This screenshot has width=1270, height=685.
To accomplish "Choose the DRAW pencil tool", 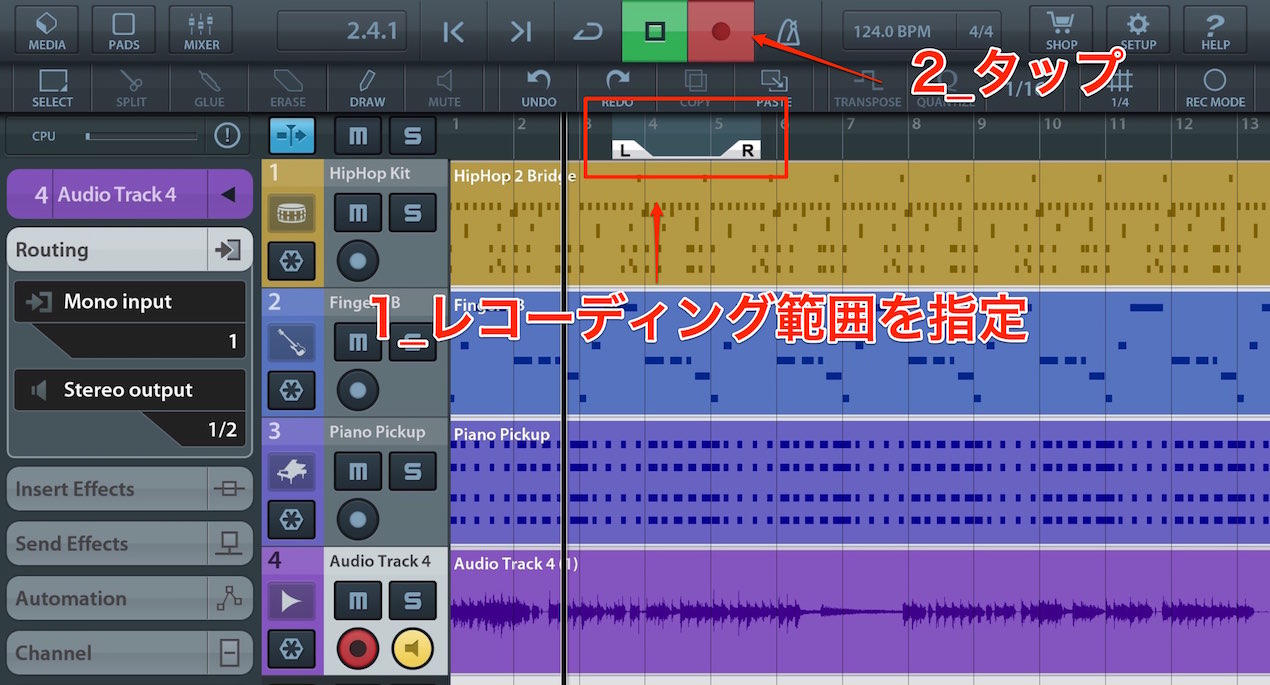I will (367, 88).
